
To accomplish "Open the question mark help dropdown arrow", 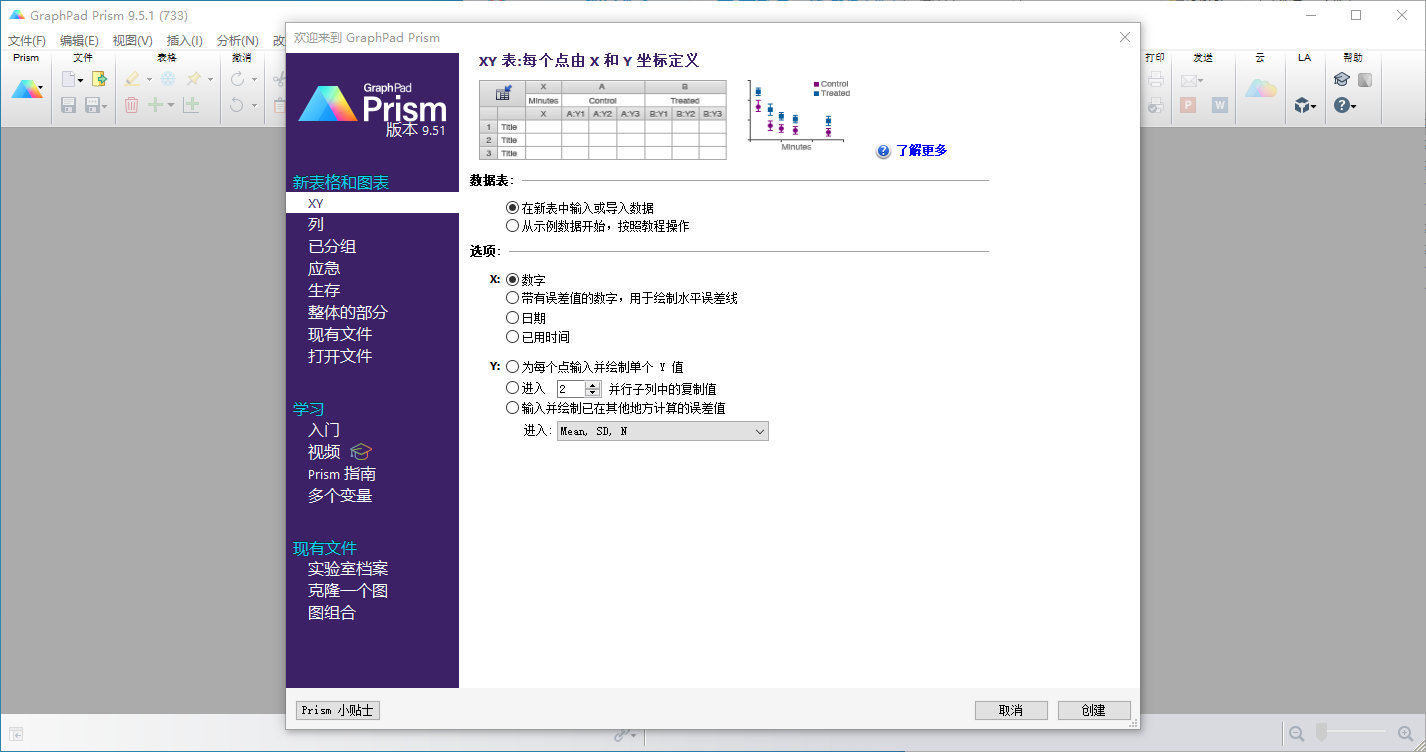I will point(1354,106).
